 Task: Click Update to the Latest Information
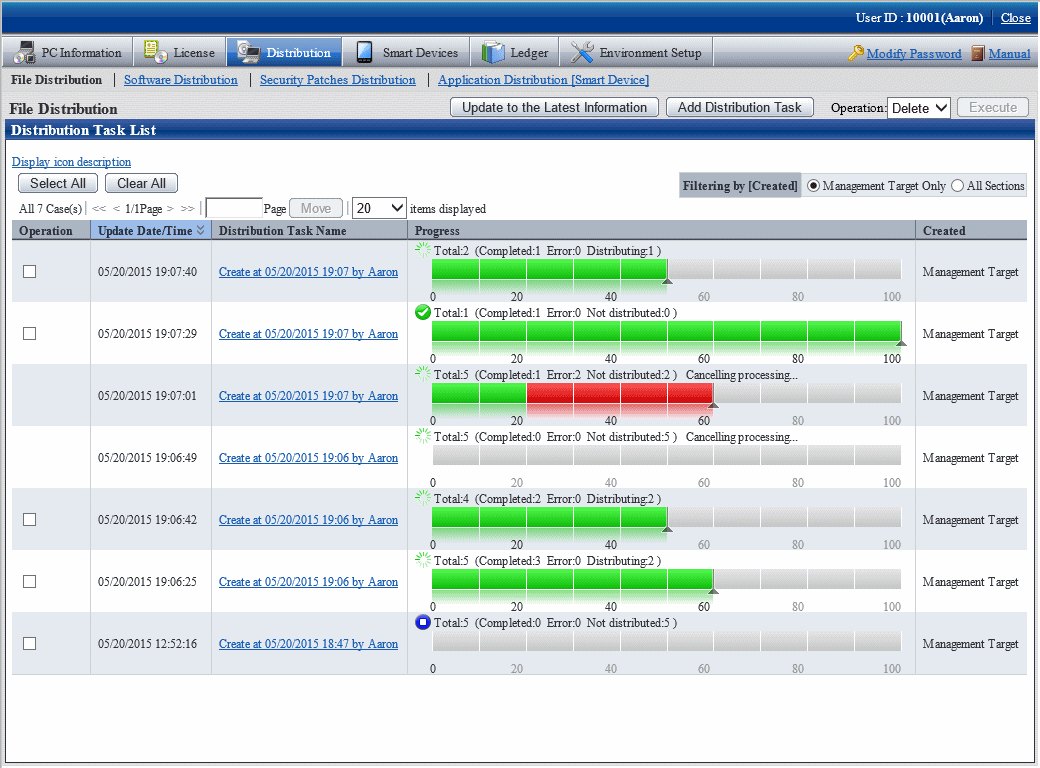point(554,108)
